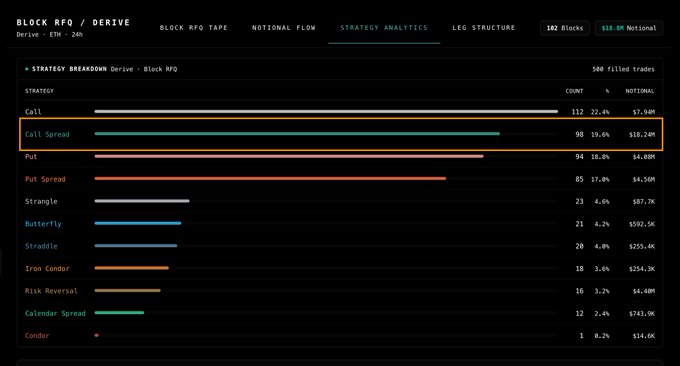Click the Call Spread notional $18.24M

pos(642,134)
